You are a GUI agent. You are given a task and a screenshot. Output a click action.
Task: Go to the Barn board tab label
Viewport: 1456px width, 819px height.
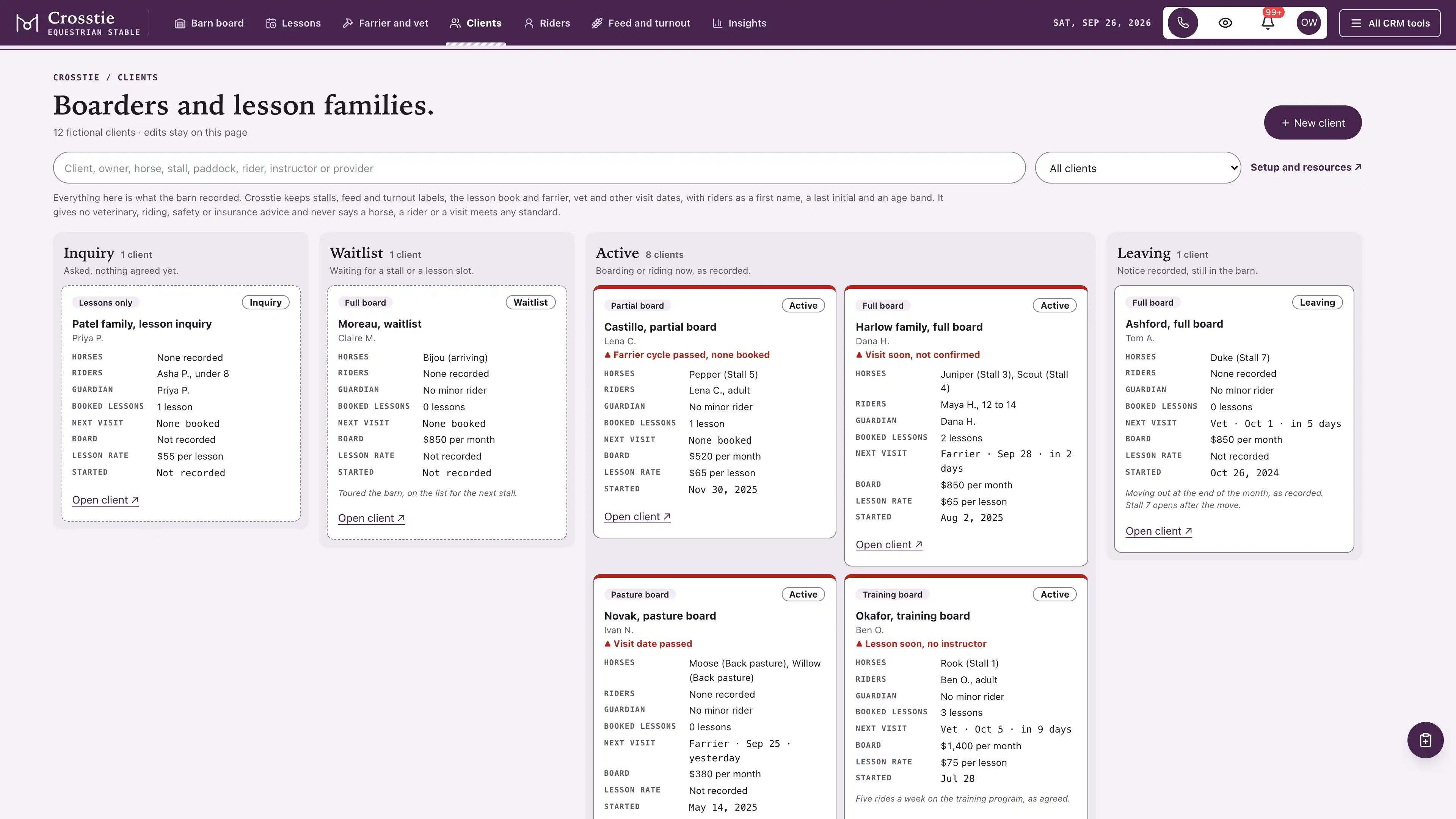tap(217, 23)
